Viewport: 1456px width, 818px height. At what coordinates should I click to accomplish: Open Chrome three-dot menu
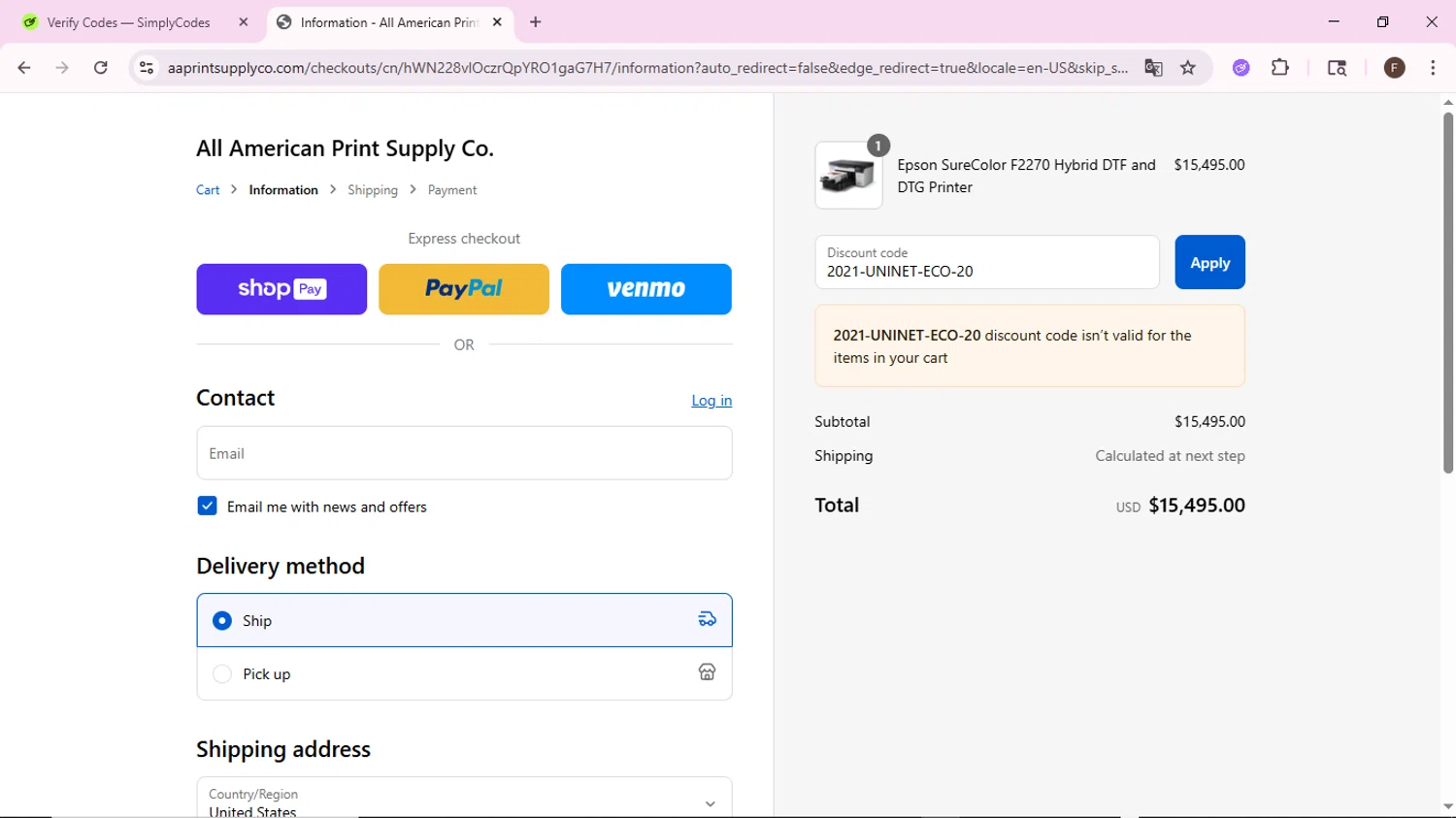[1433, 68]
